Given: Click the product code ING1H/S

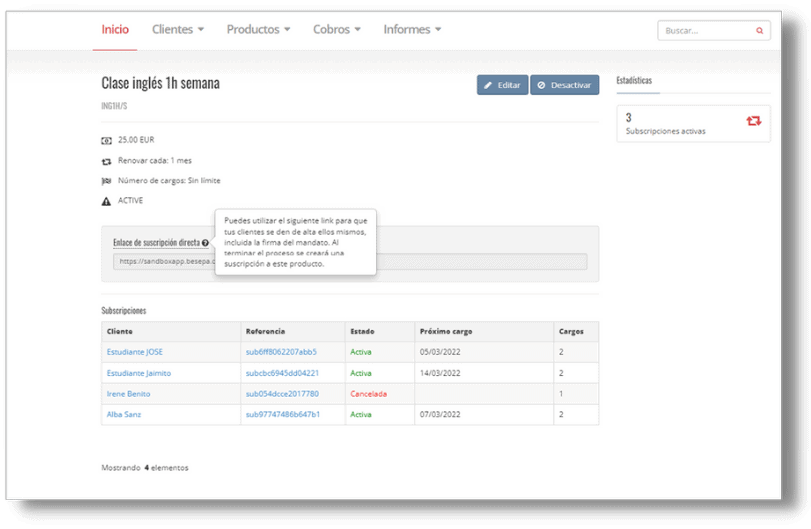Looking at the screenshot, I should (x=114, y=106).
